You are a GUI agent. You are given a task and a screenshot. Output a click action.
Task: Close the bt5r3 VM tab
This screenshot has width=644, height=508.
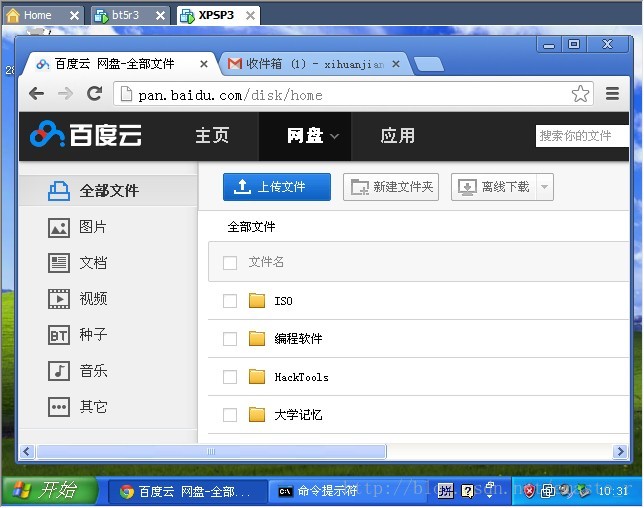tap(161, 16)
